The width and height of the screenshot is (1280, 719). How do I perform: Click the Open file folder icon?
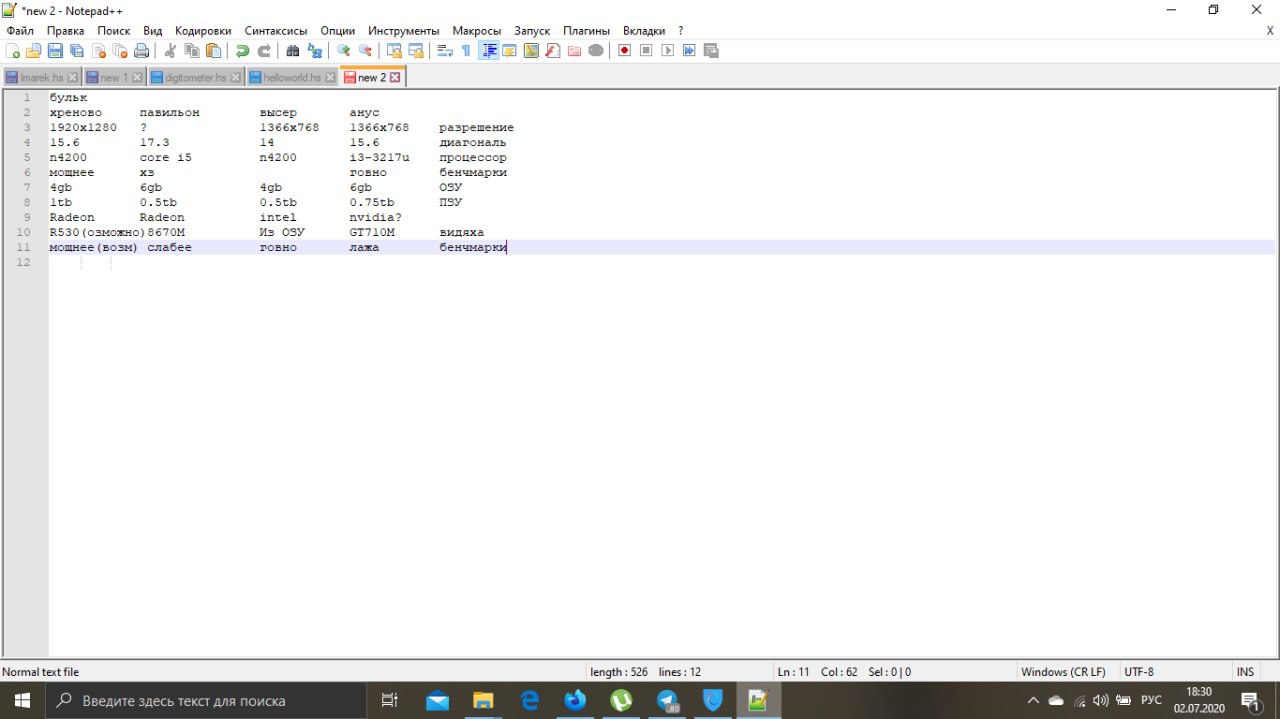33,51
